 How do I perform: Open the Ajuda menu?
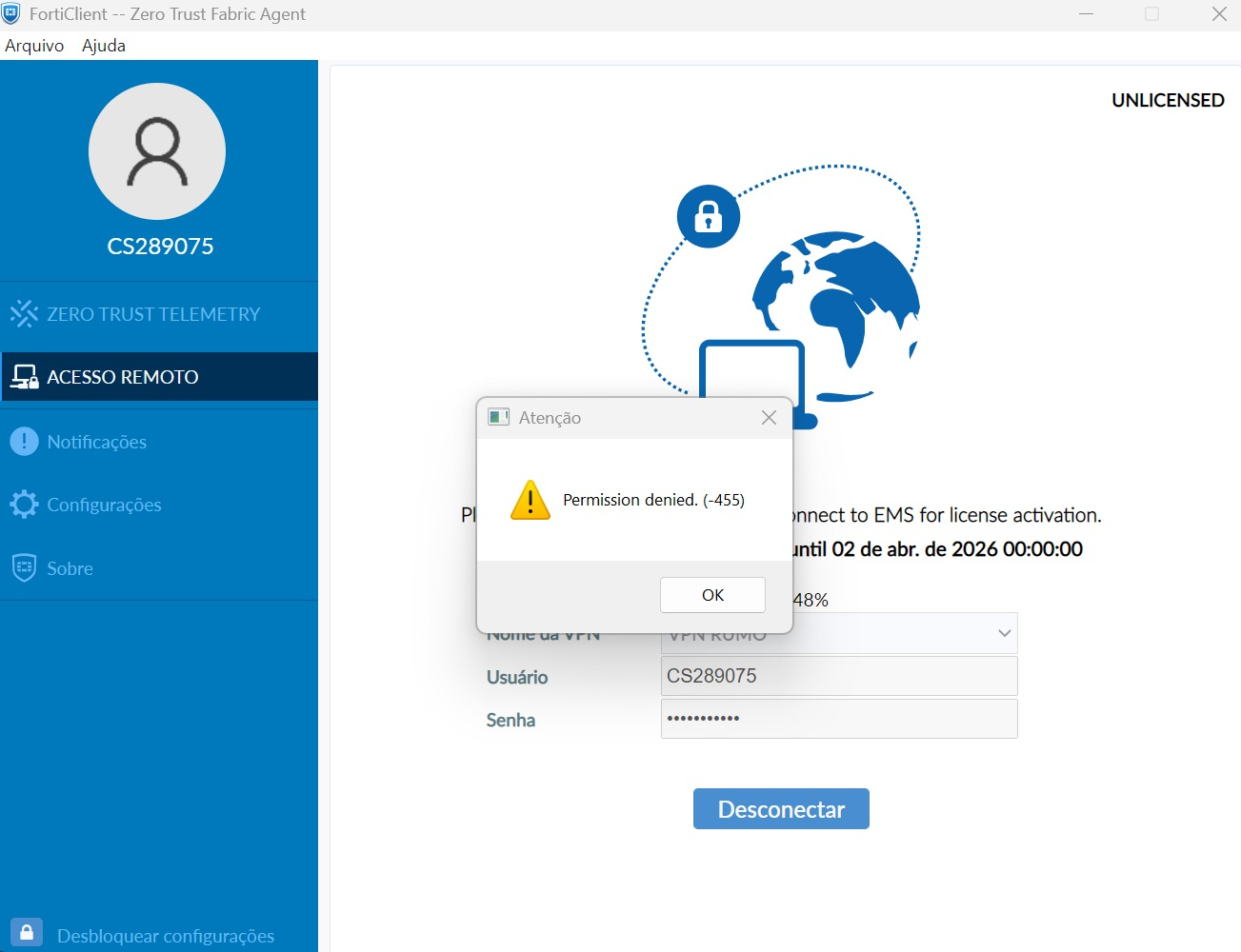coord(104,46)
